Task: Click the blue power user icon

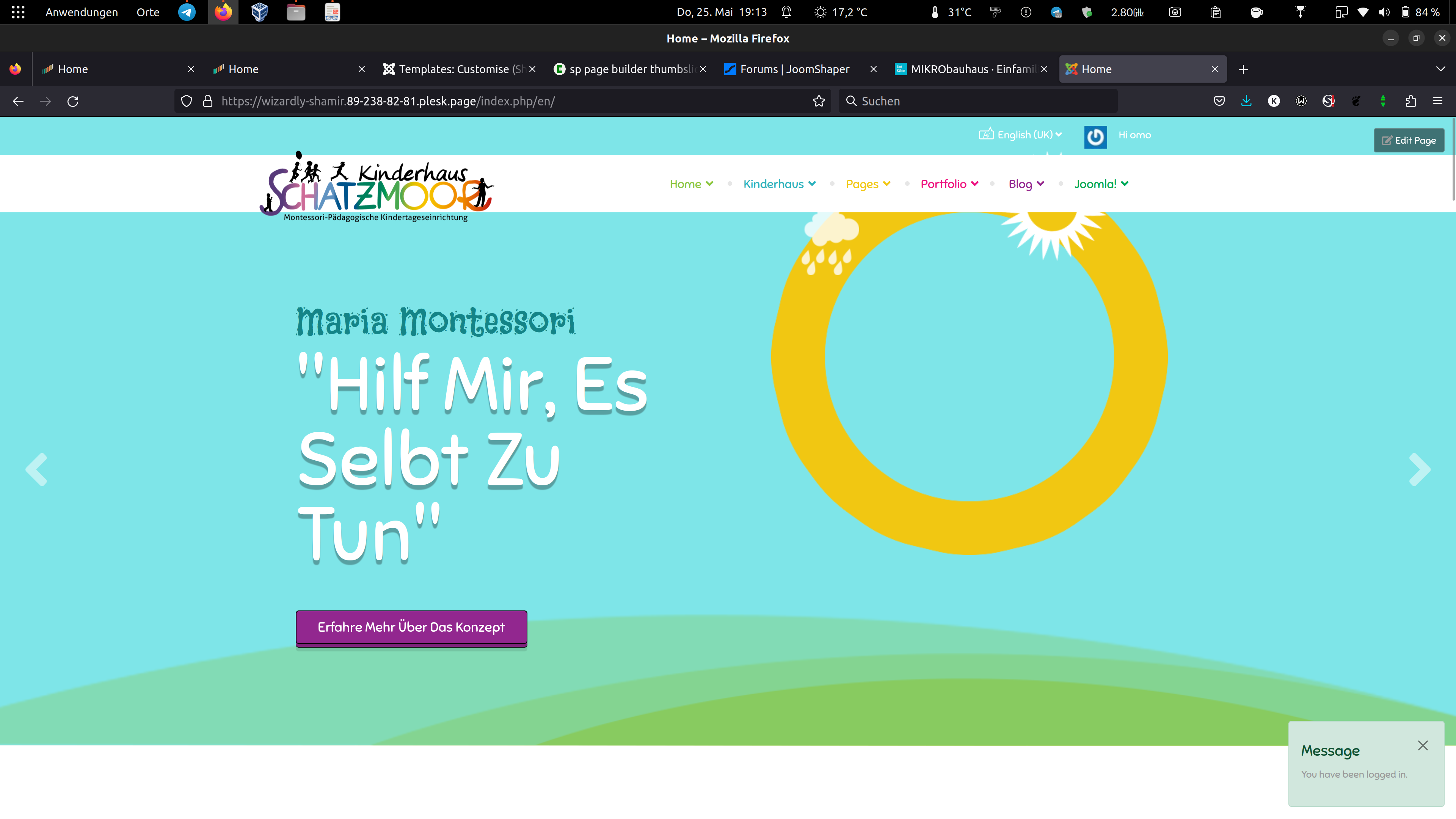Action: point(1095,137)
